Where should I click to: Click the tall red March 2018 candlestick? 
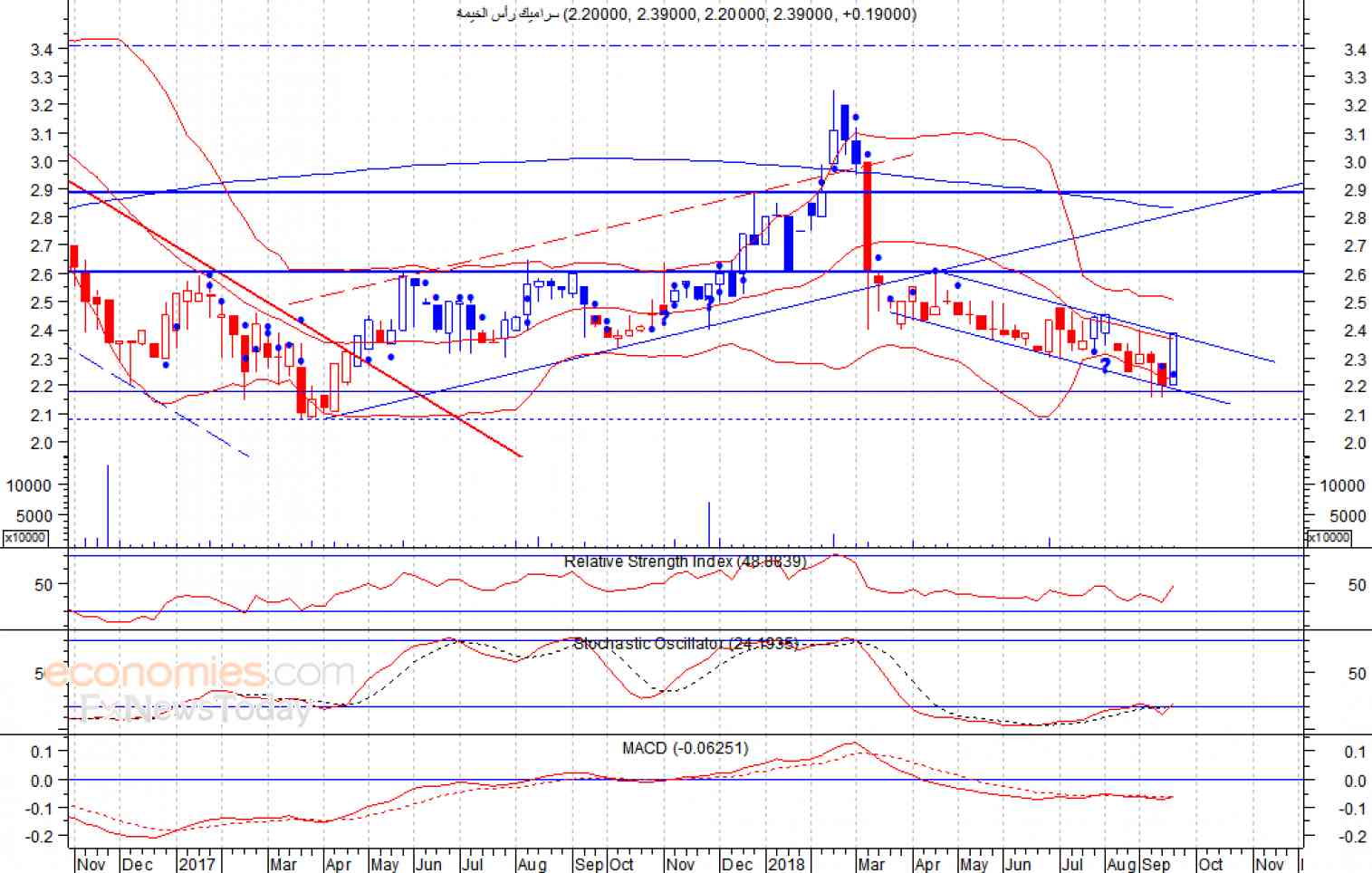pyautogui.click(x=868, y=217)
